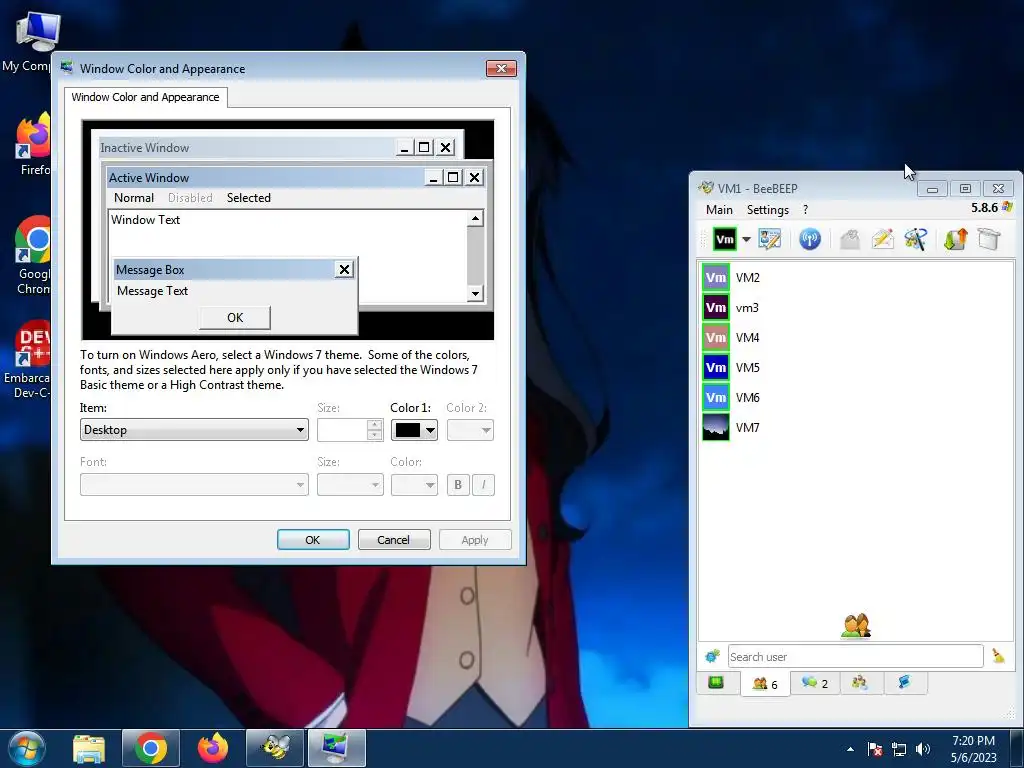Viewport: 1024px width, 768px height.
Task: Select user VM2 in BeeBEEP list
Action: tap(856, 278)
